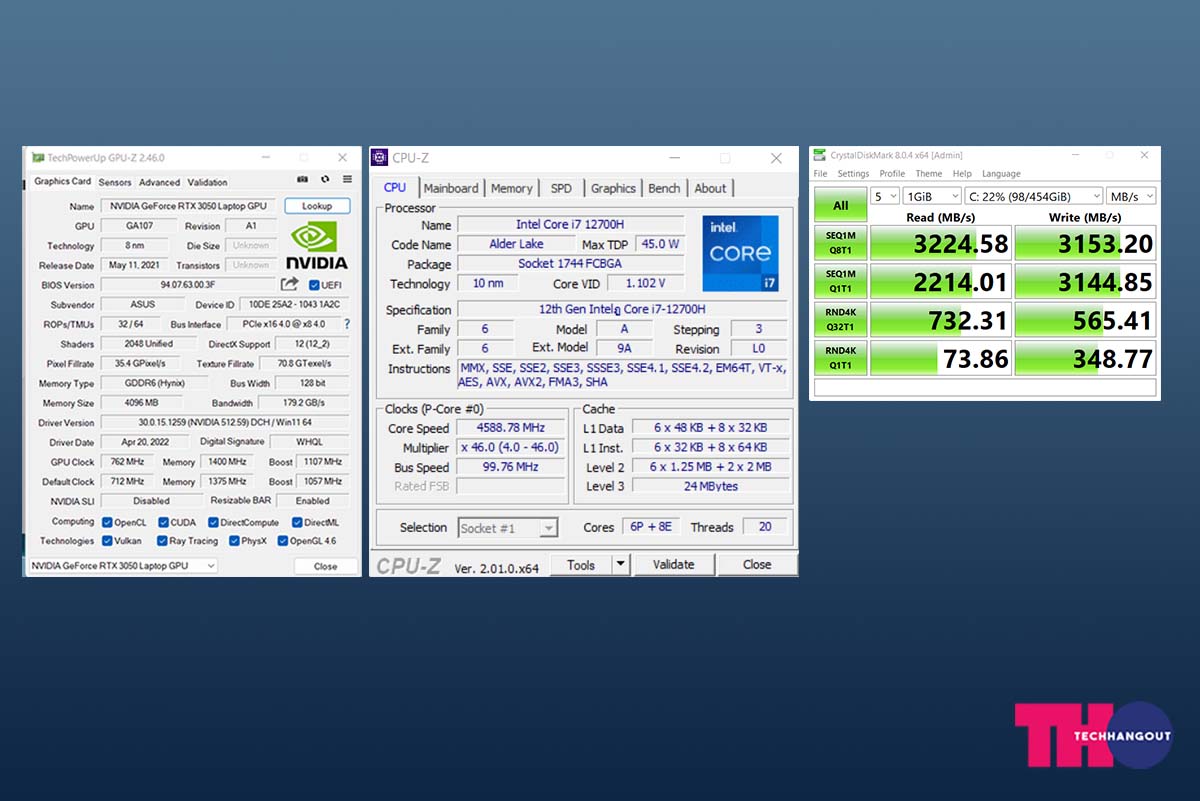Screen dimensions: 1200x801
Task: Run the SEQ1M Q8T1 test
Action: coord(840,243)
